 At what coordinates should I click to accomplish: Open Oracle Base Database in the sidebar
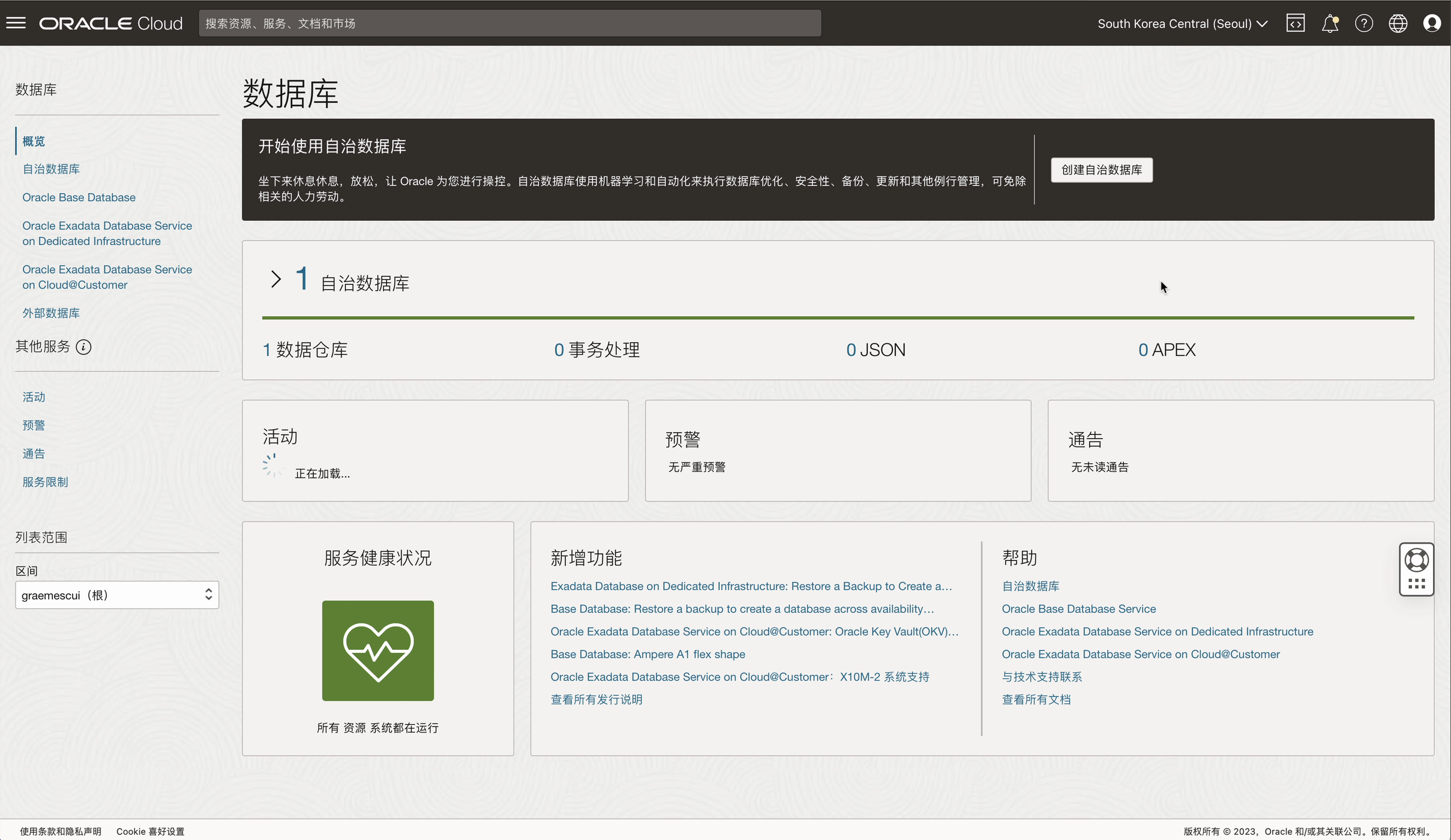pyautogui.click(x=79, y=197)
